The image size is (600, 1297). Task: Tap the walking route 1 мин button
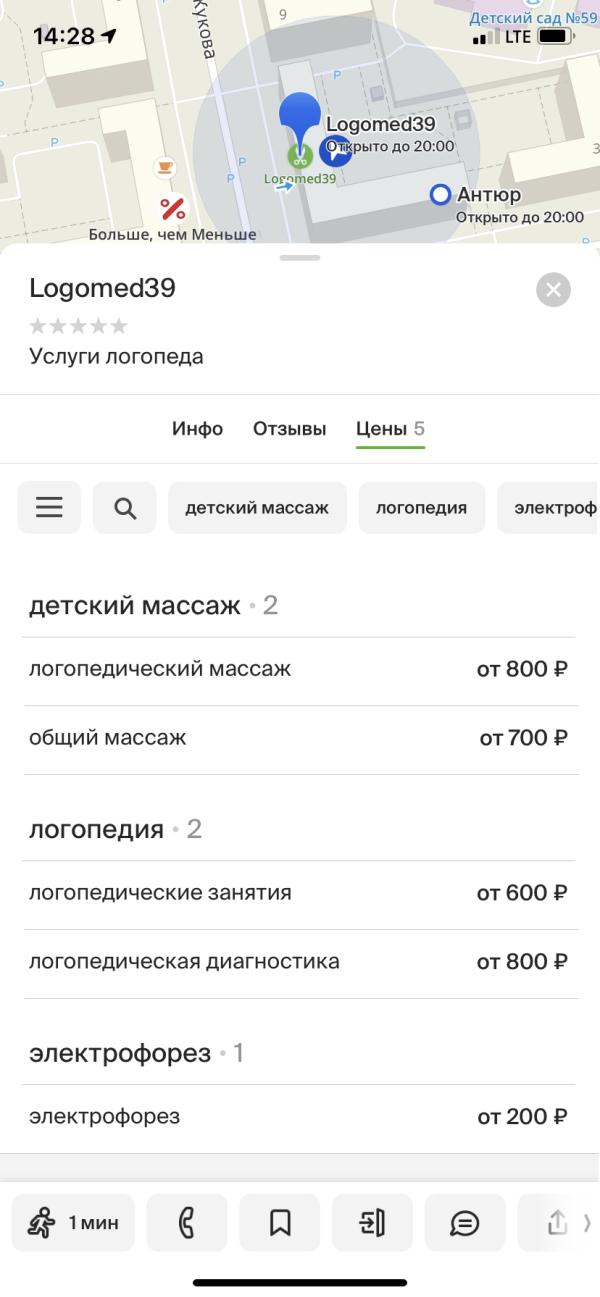click(x=73, y=1222)
